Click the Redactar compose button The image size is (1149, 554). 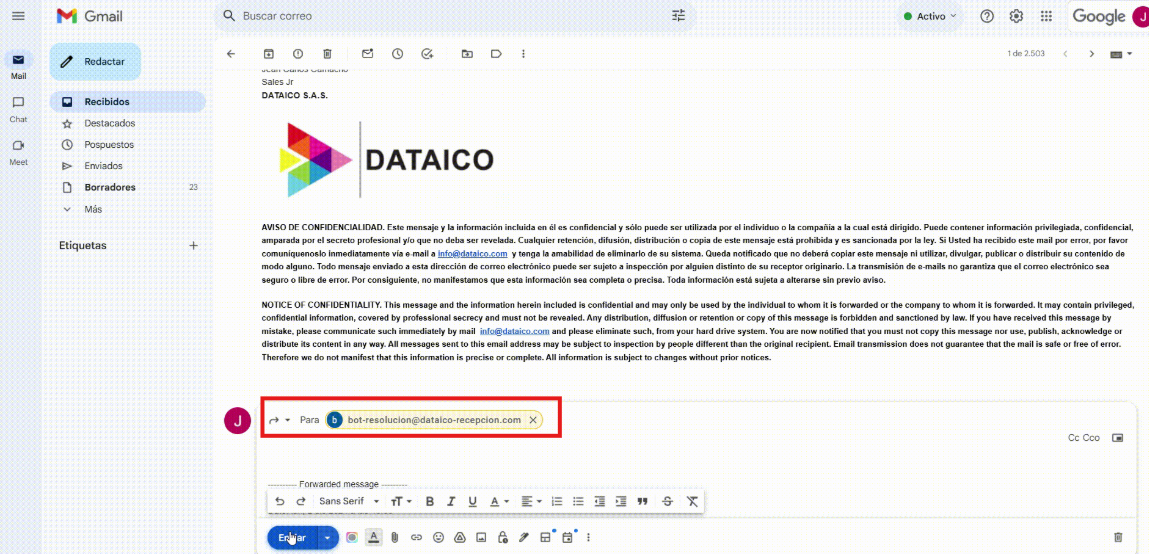(x=95, y=62)
